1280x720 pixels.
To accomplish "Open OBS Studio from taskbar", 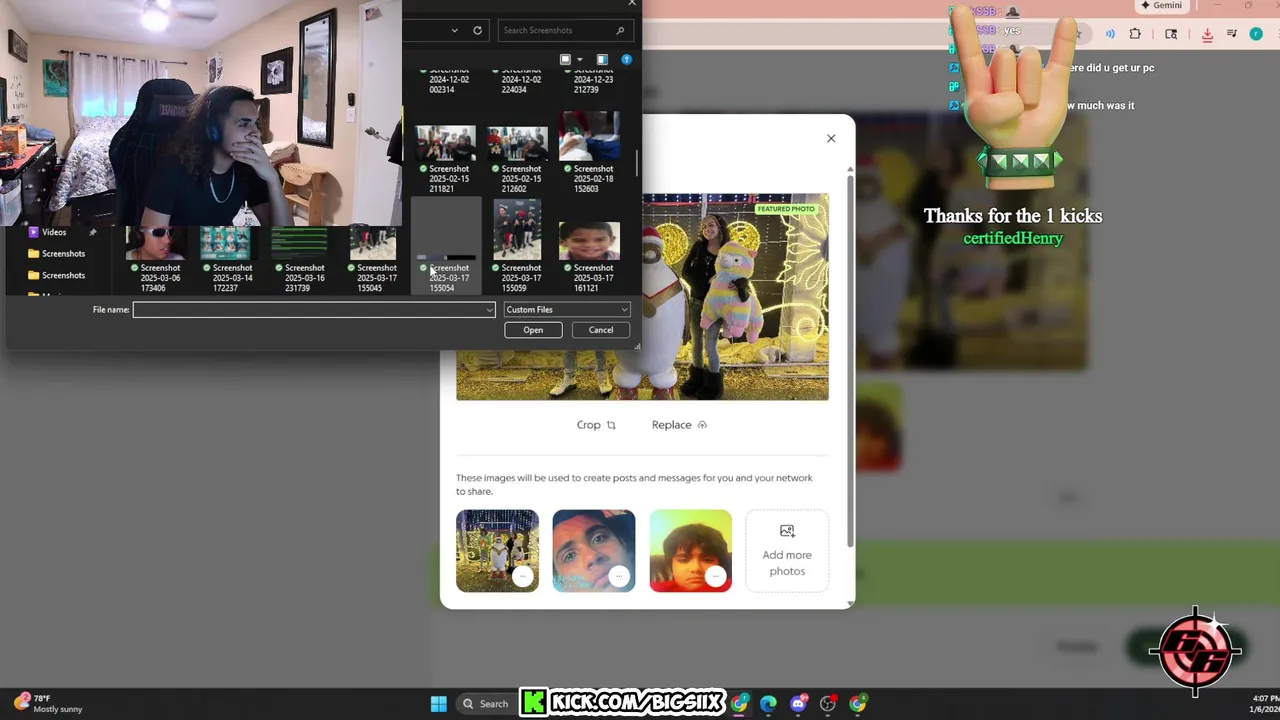I will point(828,704).
